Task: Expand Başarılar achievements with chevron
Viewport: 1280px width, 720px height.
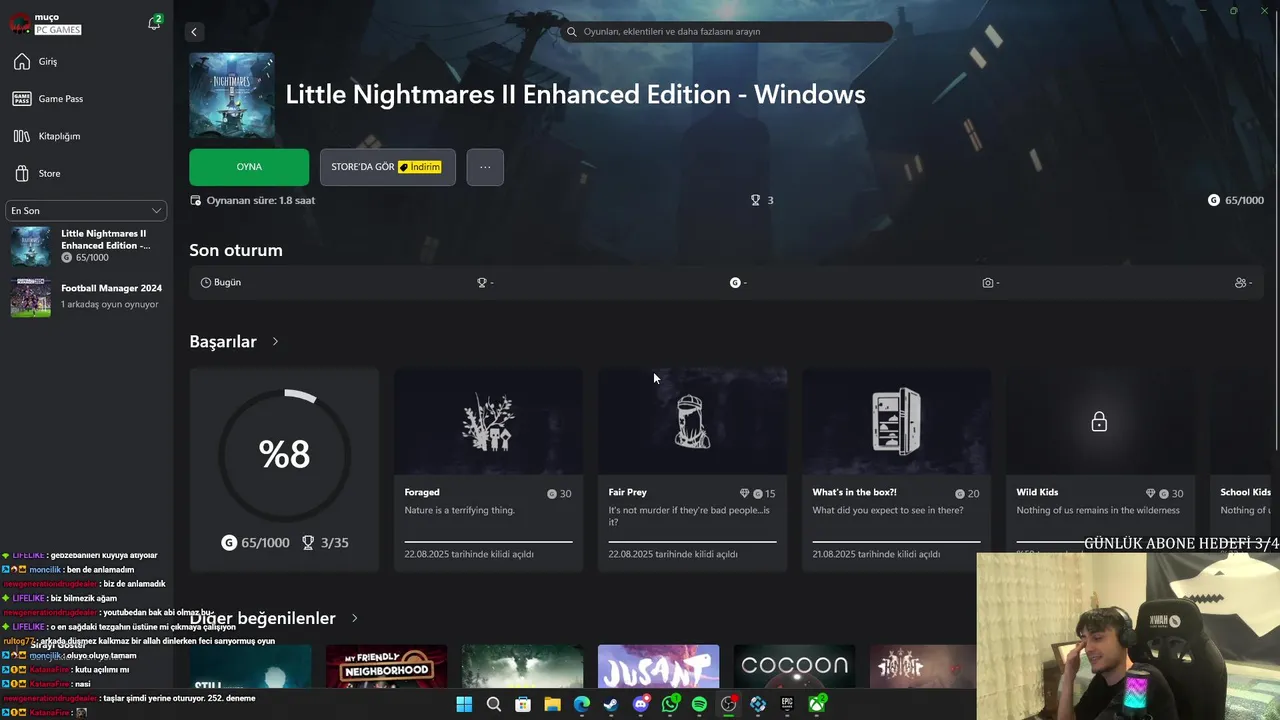Action: tap(275, 342)
